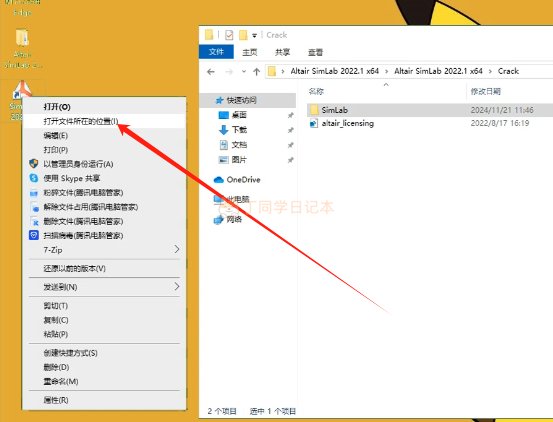
Task: Select 剪切(T) in context menu
Action: point(104,306)
